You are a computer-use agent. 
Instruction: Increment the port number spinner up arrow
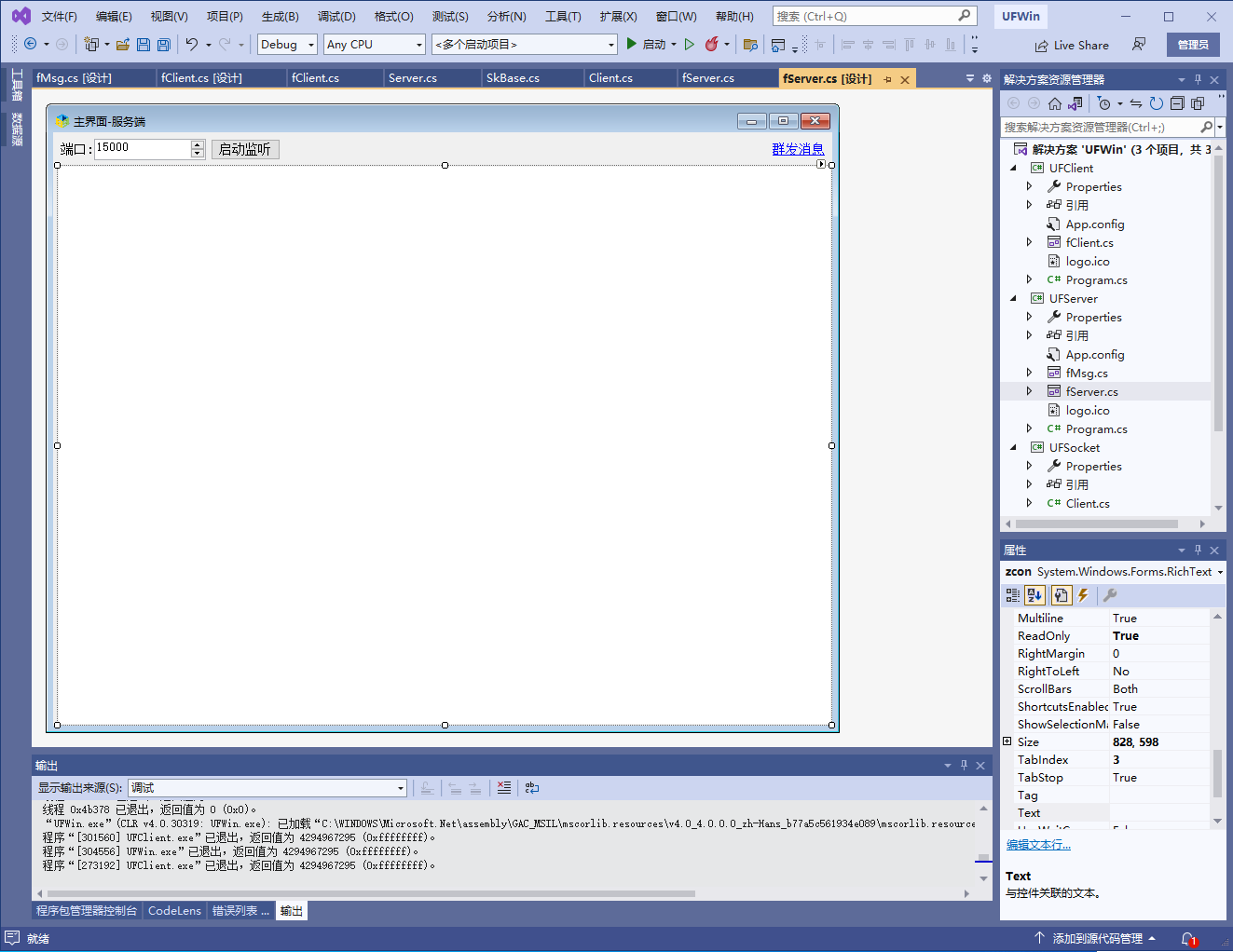tap(198, 144)
